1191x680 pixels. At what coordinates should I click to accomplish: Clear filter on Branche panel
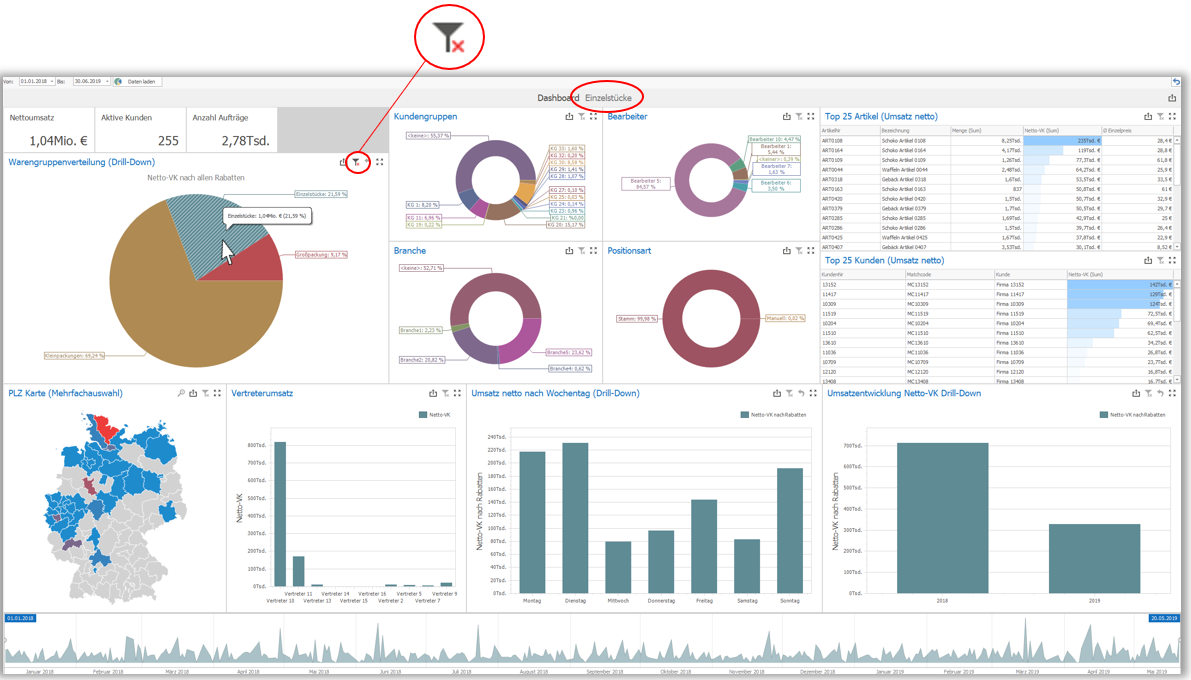point(581,250)
